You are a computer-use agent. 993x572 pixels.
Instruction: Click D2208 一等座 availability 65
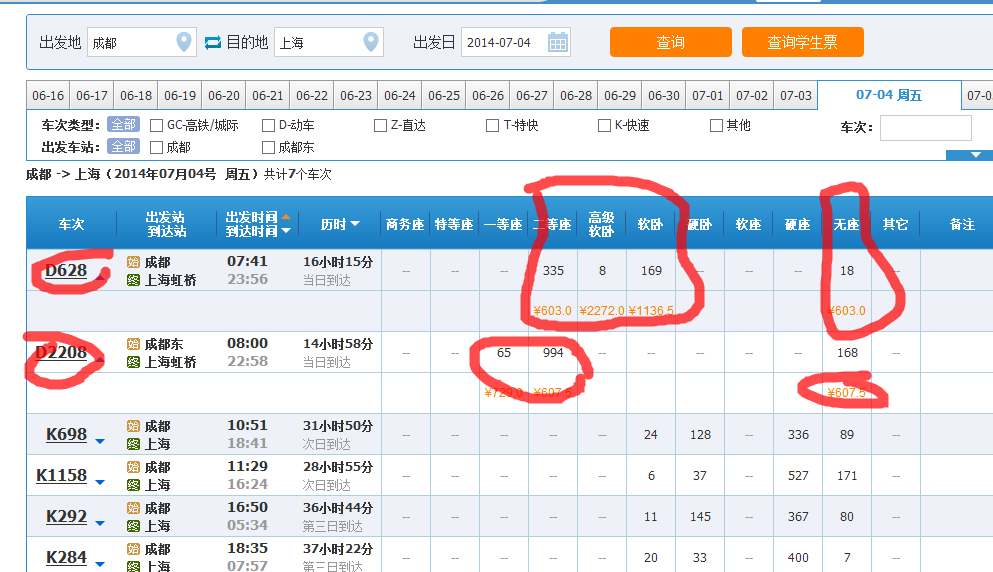(x=503, y=353)
